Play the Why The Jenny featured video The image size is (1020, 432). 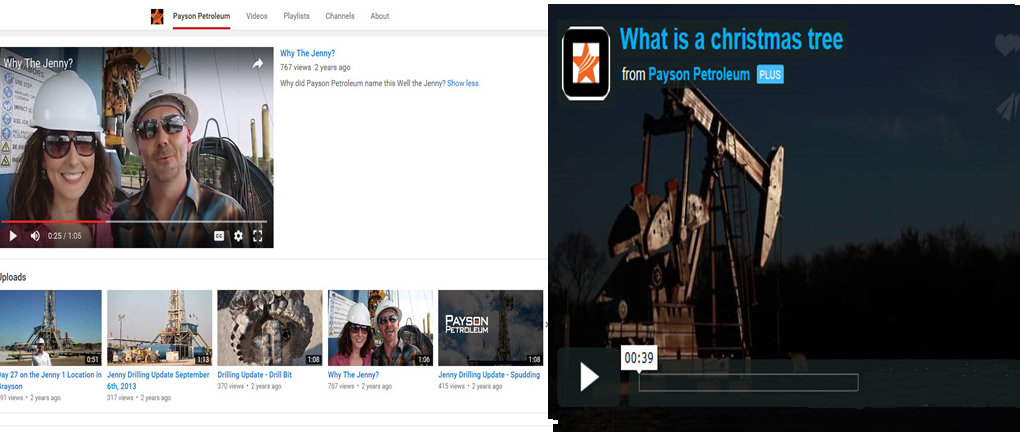tap(13, 236)
